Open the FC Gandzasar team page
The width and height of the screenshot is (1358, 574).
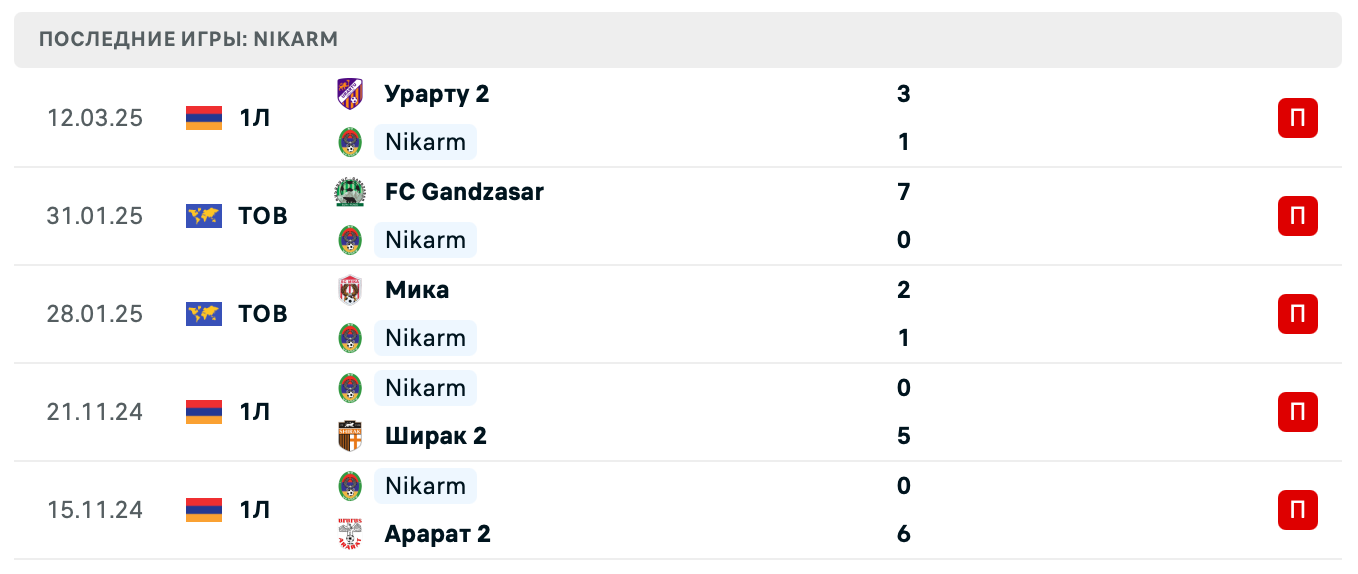pyautogui.click(x=464, y=192)
